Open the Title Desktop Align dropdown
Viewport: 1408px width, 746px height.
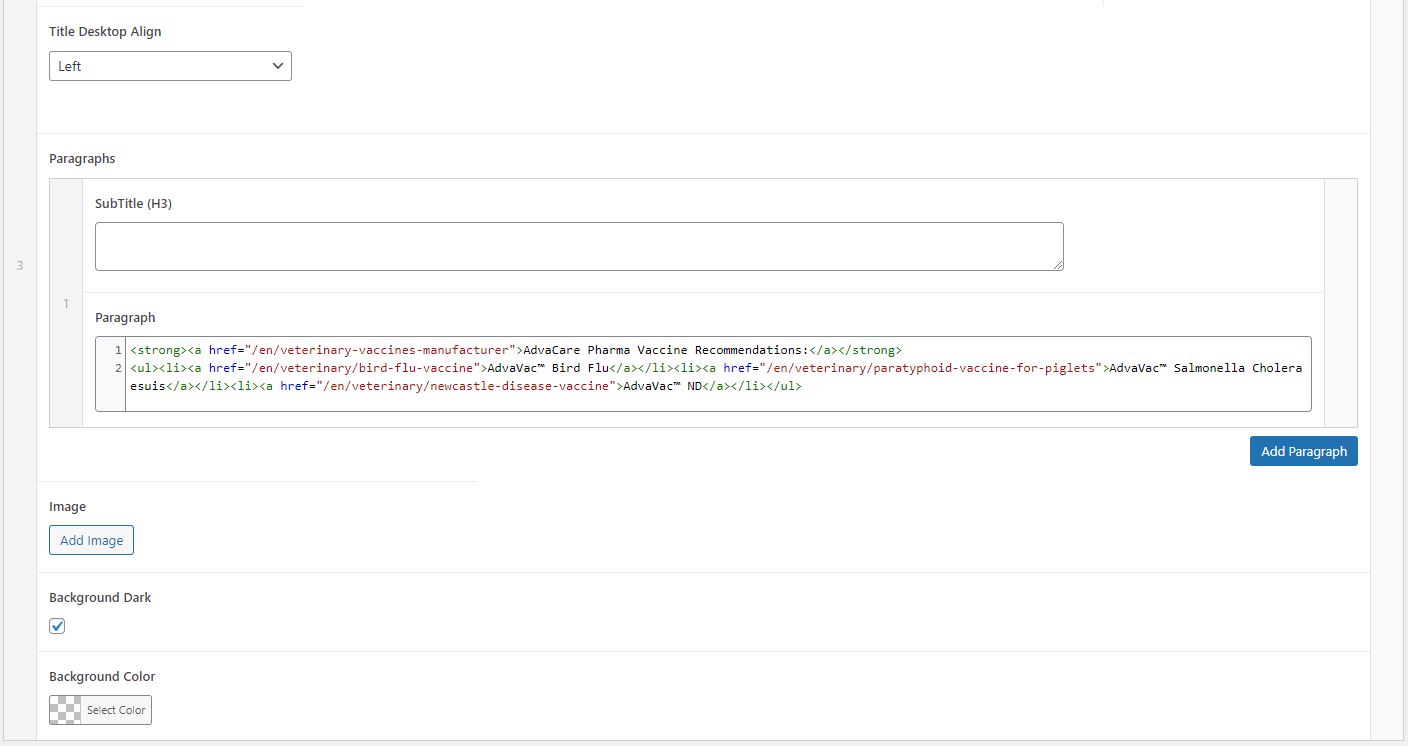click(x=170, y=66)
